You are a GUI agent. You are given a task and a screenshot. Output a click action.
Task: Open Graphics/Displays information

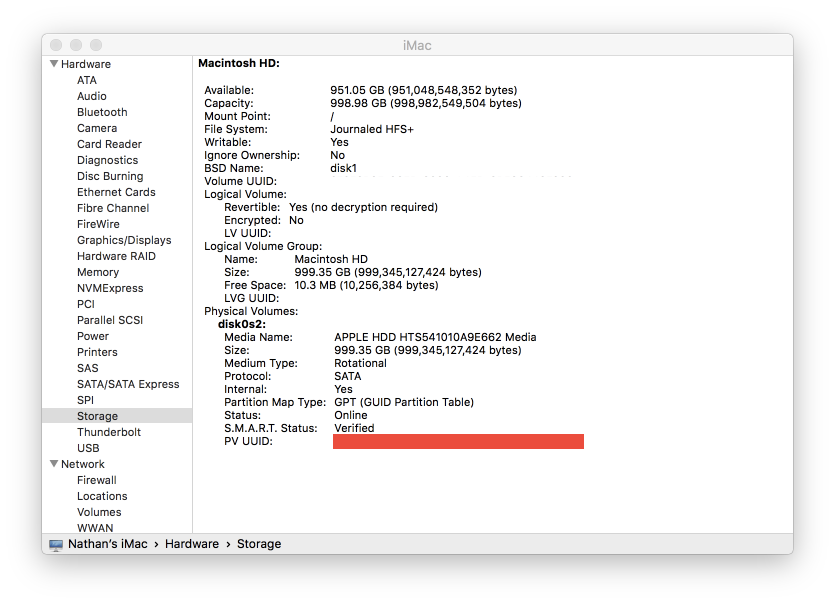pyautogui.click(x=124, y=240)
